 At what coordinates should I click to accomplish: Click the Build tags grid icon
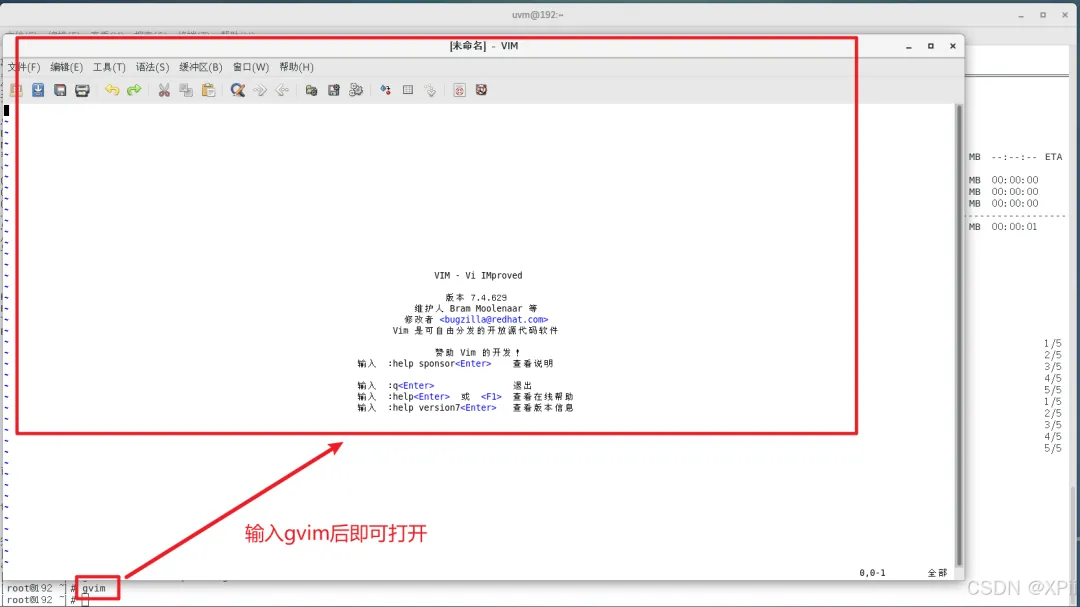point(408,90)
